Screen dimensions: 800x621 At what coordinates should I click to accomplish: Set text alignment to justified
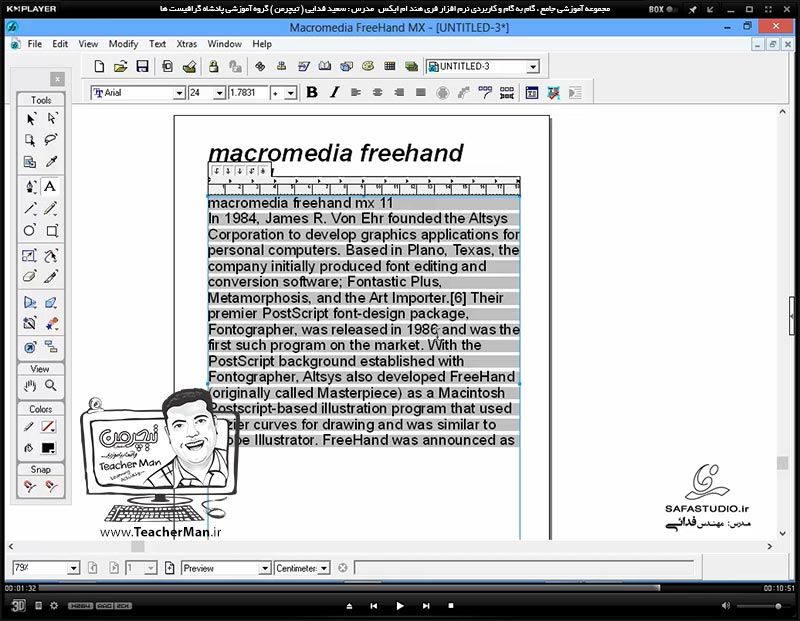pyautogui.click(x=421, y=92)
